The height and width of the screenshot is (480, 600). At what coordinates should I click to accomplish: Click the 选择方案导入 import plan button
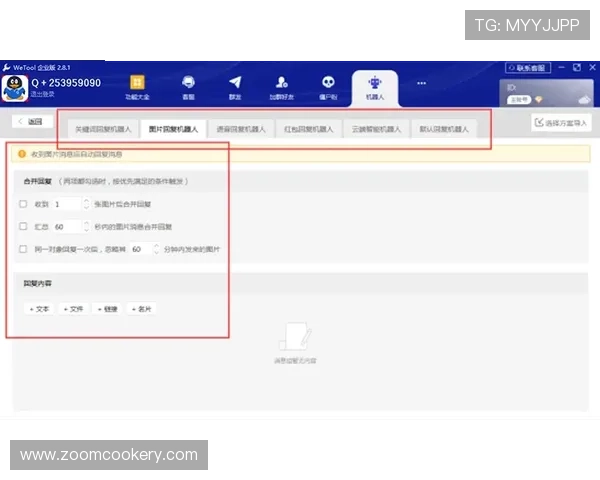pyautogui.click(x=561, y=123)
